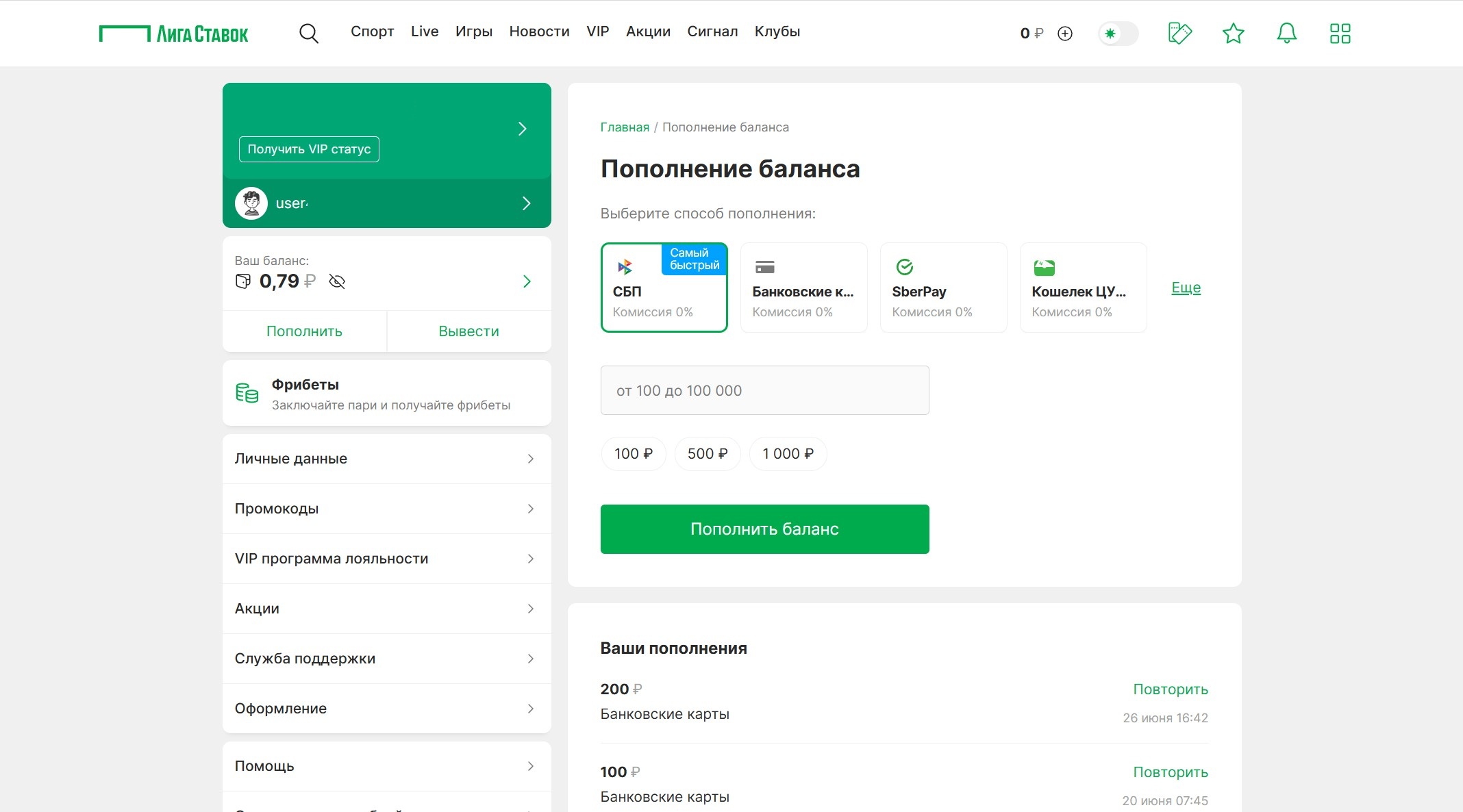Click the deposit amount input field

coord(764,390)
